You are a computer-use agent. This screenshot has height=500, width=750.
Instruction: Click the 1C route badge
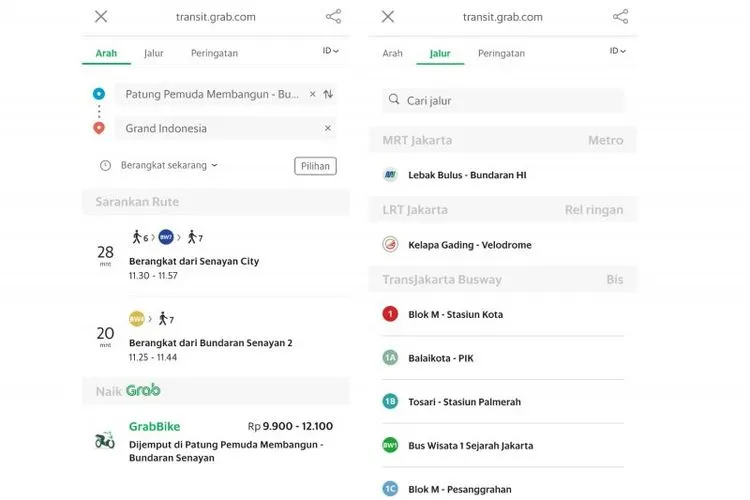390,489
